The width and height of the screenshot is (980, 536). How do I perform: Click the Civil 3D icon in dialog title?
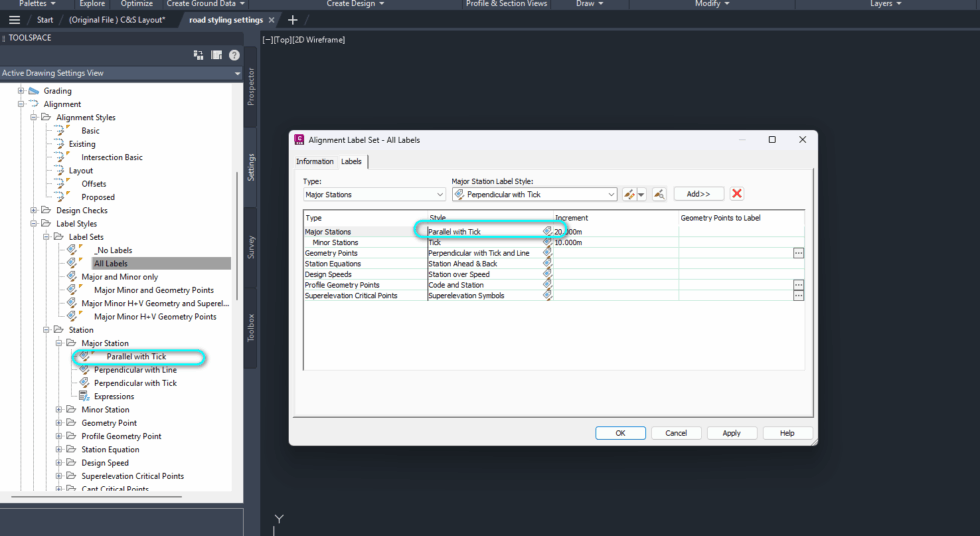coord(299,140)
